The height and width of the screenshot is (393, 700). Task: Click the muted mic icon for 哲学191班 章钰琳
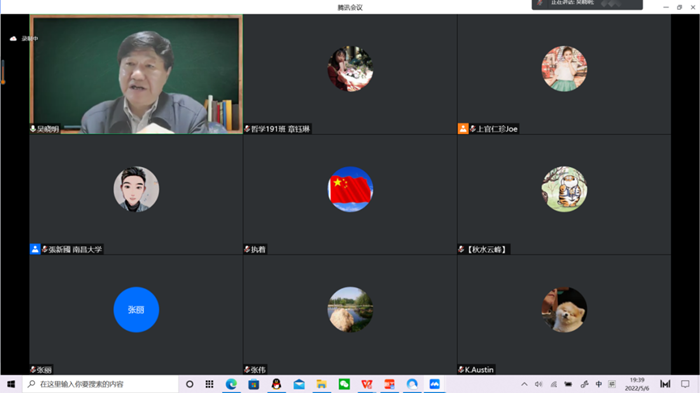tap(247, 129)
